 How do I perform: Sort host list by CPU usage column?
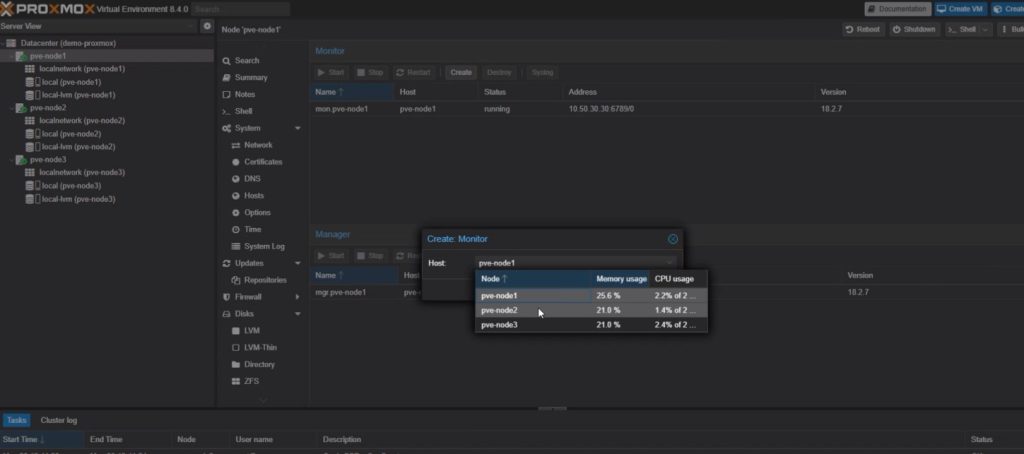click(x=678, y=279)
